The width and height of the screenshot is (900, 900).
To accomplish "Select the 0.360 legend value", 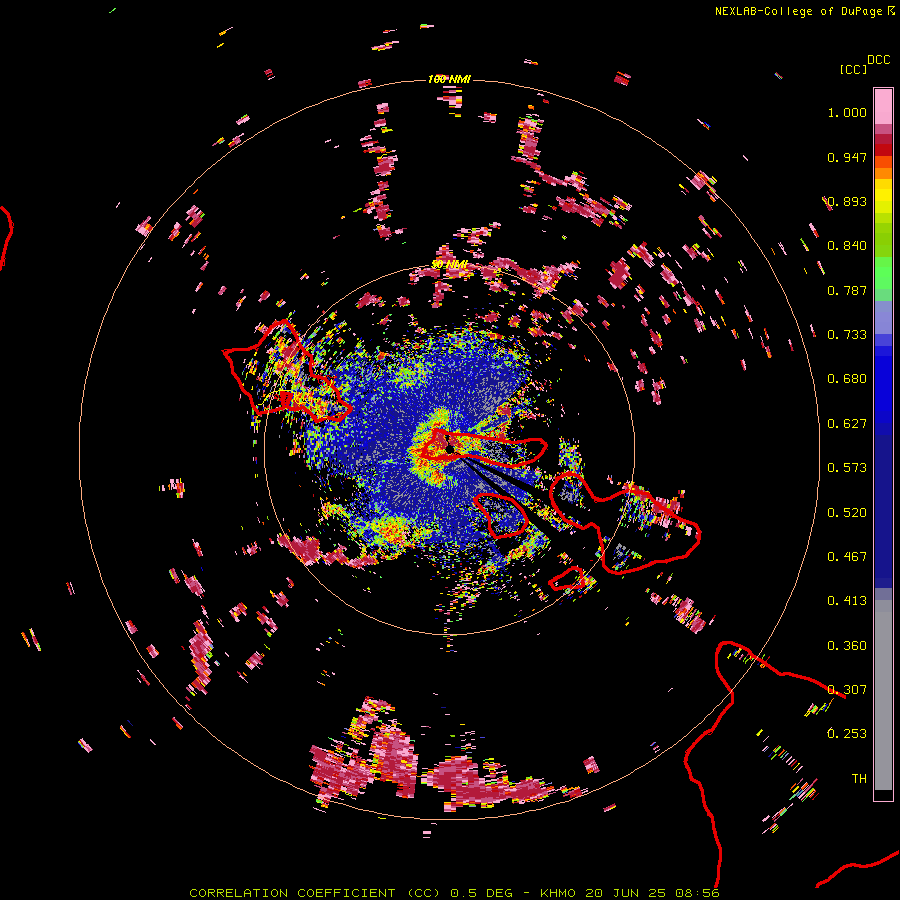I will [x=847, y=646].
